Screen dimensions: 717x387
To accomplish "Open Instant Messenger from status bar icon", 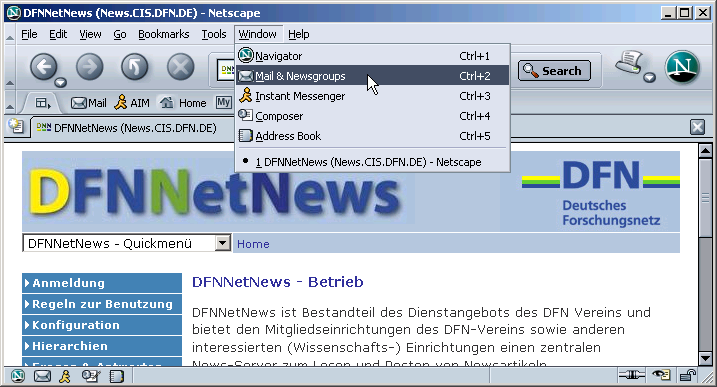I will pyautogui.click(x=65, y=376).
